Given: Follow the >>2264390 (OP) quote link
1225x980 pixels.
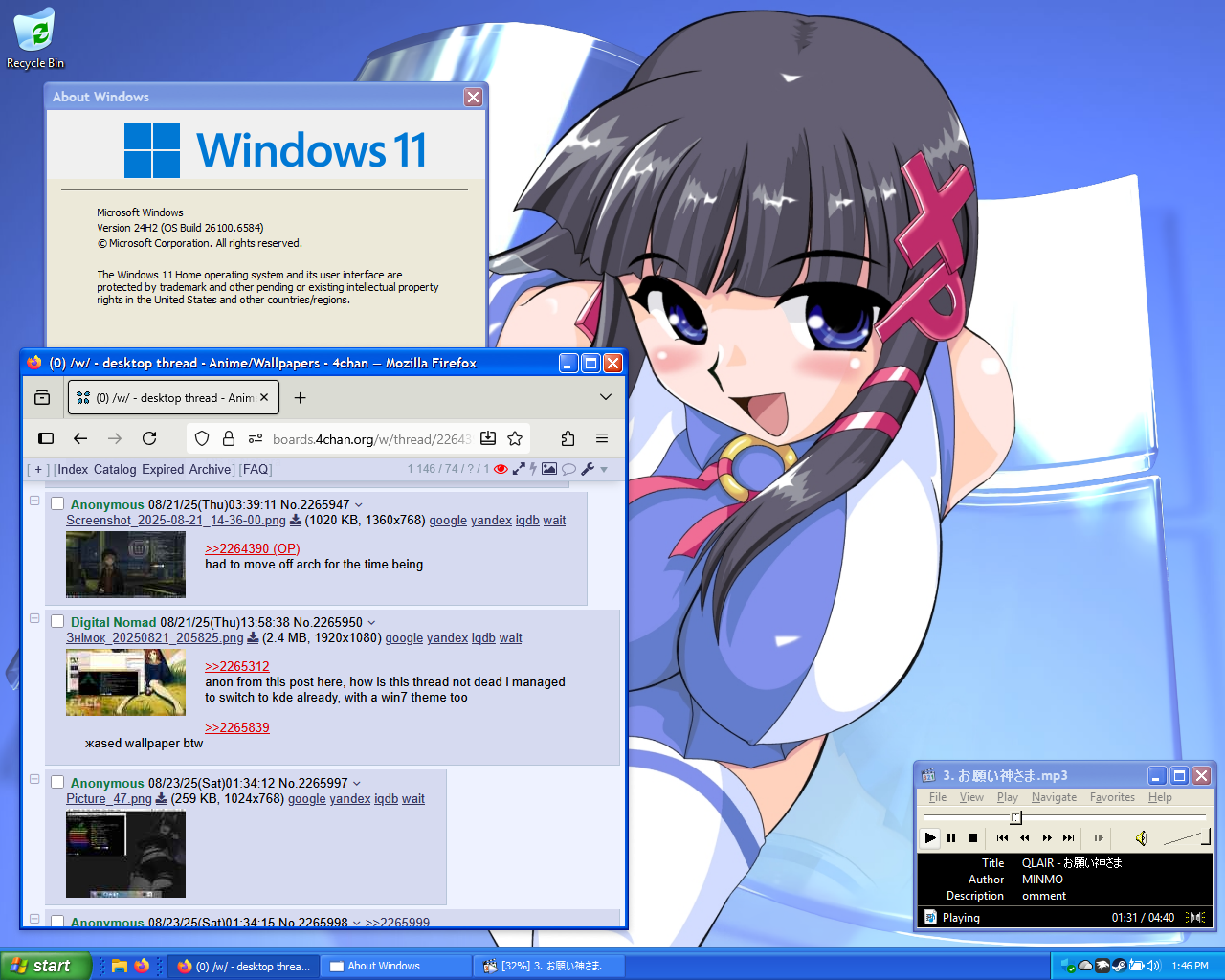Looking at the screenshot, I should 253,548.
